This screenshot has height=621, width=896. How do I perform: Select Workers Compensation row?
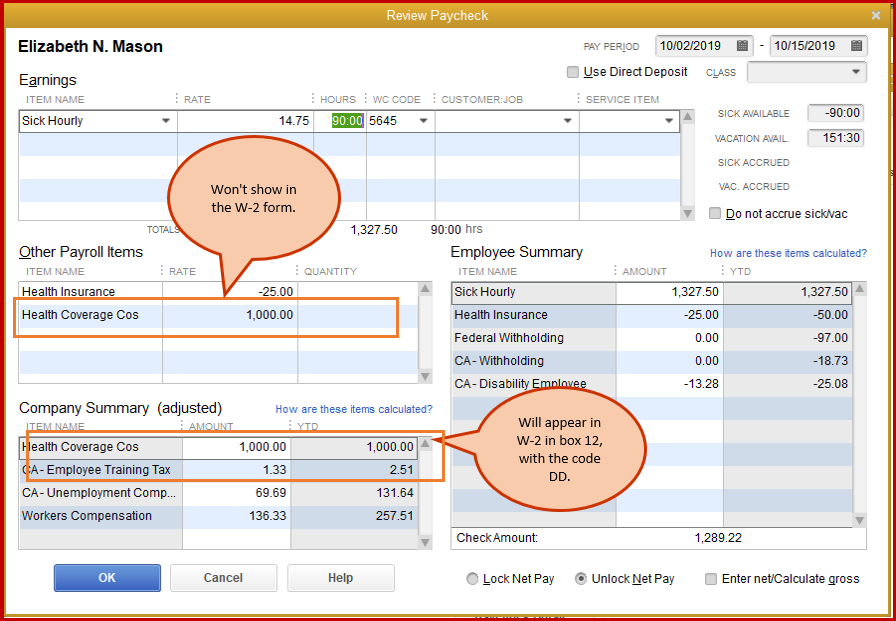click(x=219, y=516)
